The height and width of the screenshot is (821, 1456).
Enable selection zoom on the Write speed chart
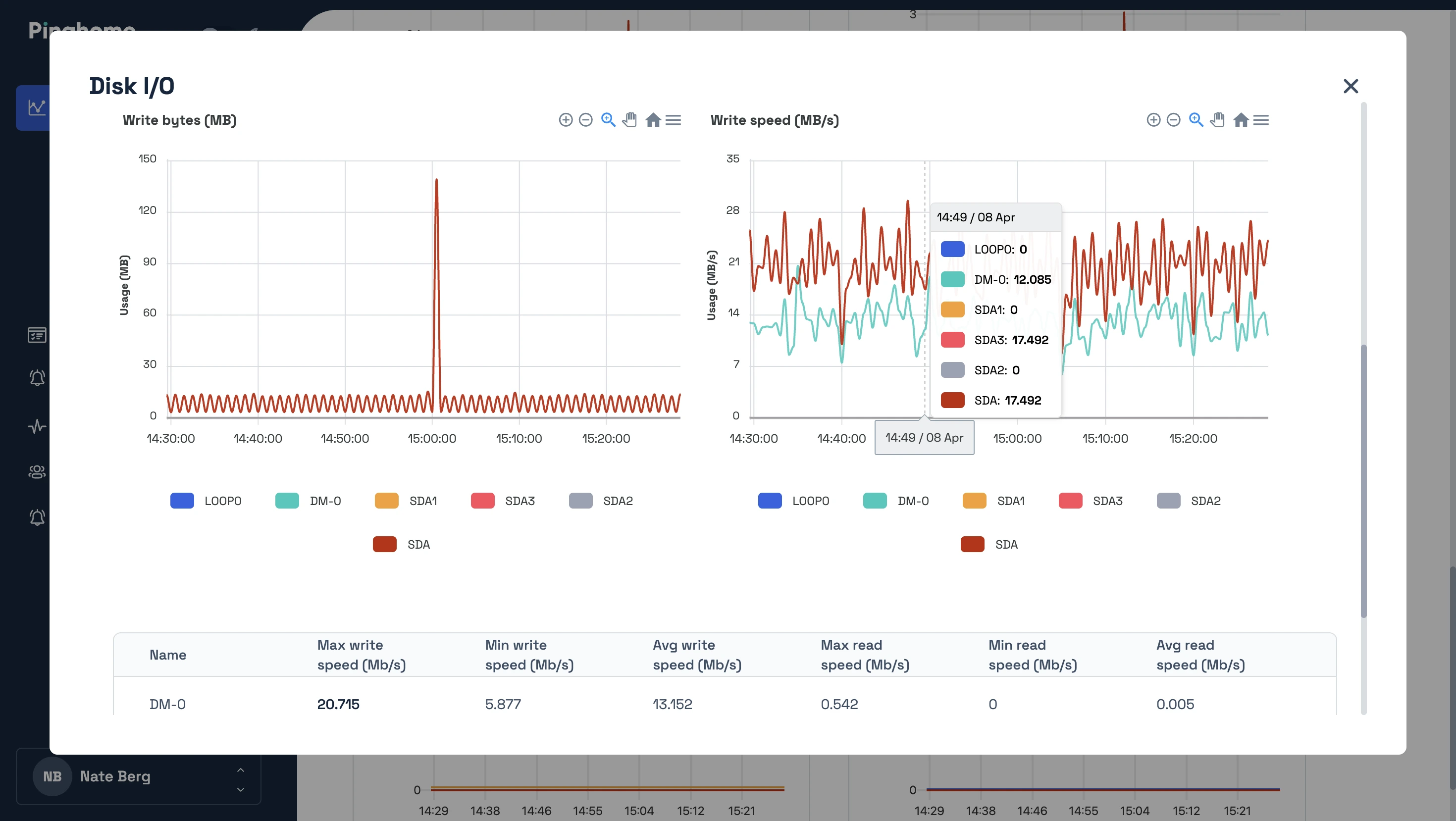point(1196,120)
